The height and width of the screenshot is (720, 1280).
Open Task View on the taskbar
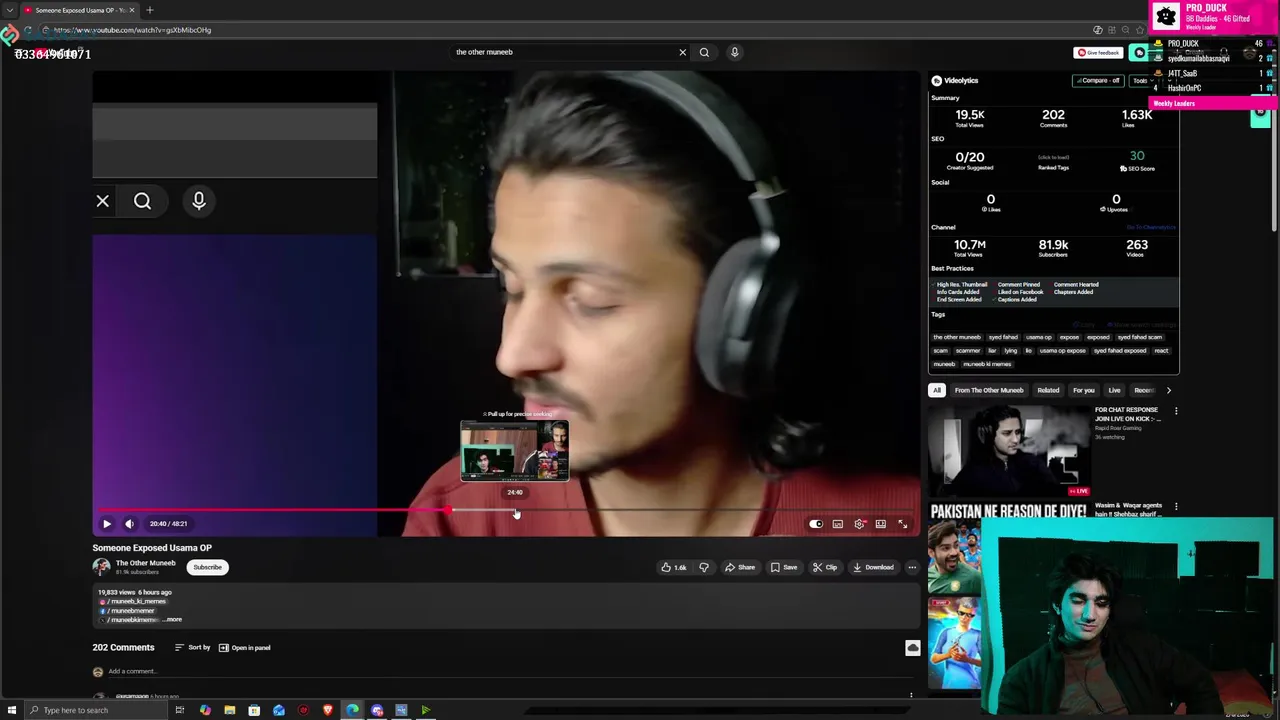pos(180,710)
